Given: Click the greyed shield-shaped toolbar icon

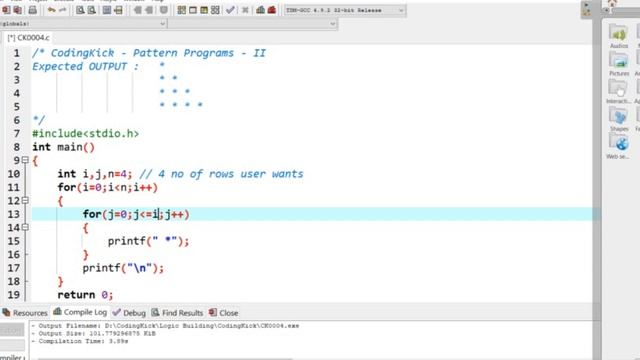Looking at the screenshot, I should pyautogui.click(x=163, y=10).
